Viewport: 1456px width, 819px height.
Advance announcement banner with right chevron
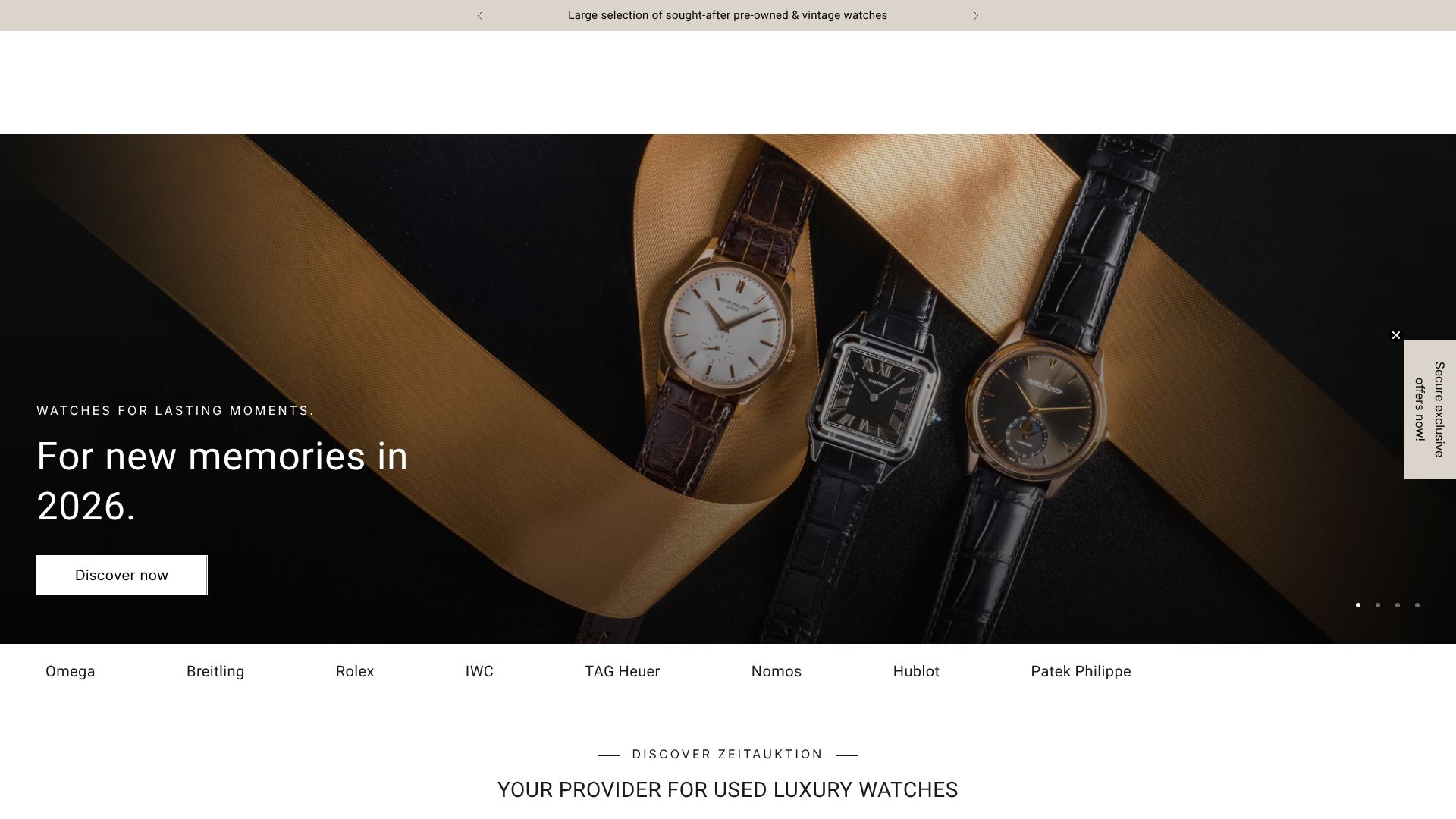pos(975,16)
